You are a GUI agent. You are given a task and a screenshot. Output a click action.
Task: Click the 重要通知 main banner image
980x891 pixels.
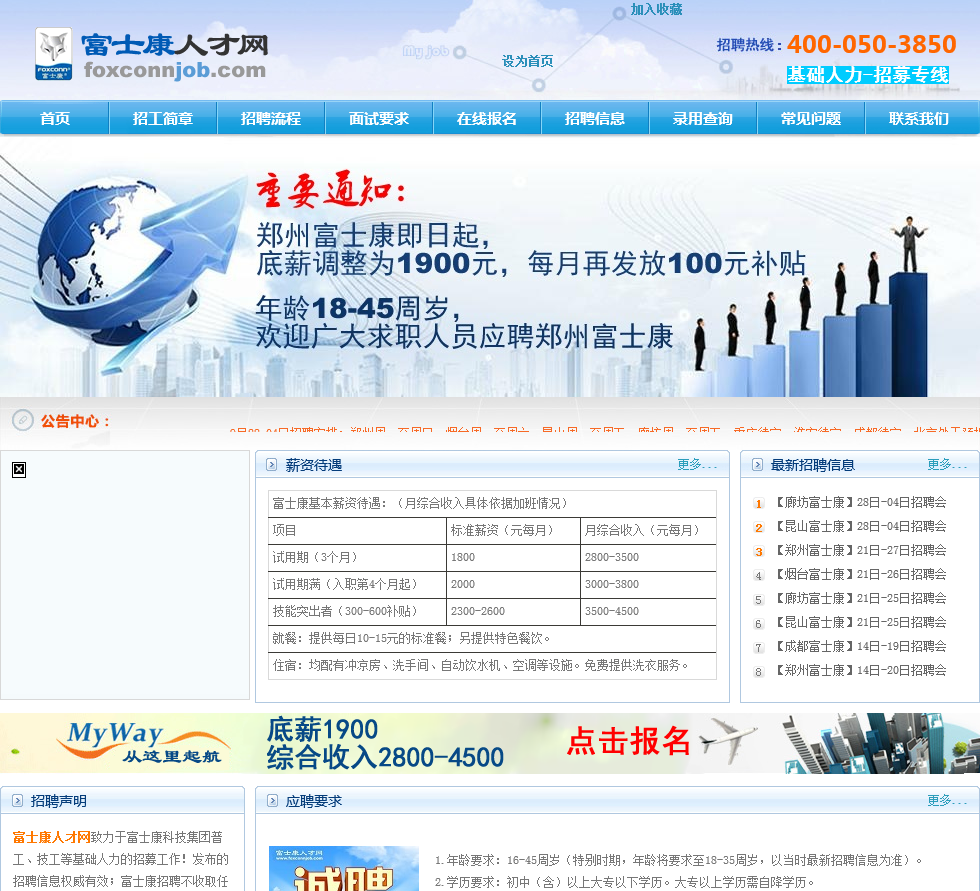490,267
